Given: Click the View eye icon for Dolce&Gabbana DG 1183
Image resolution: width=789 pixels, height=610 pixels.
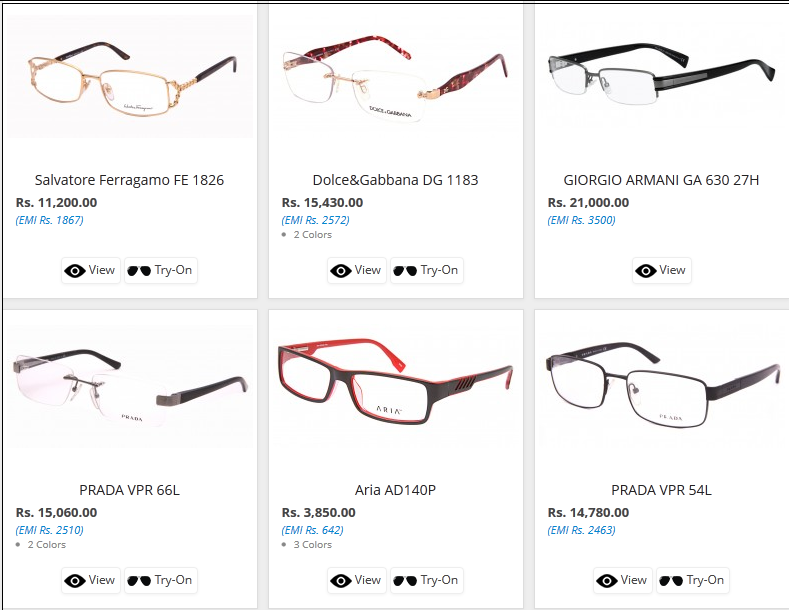Looking at the screenshot, I should pyautogui.click(x=341, y=271).
